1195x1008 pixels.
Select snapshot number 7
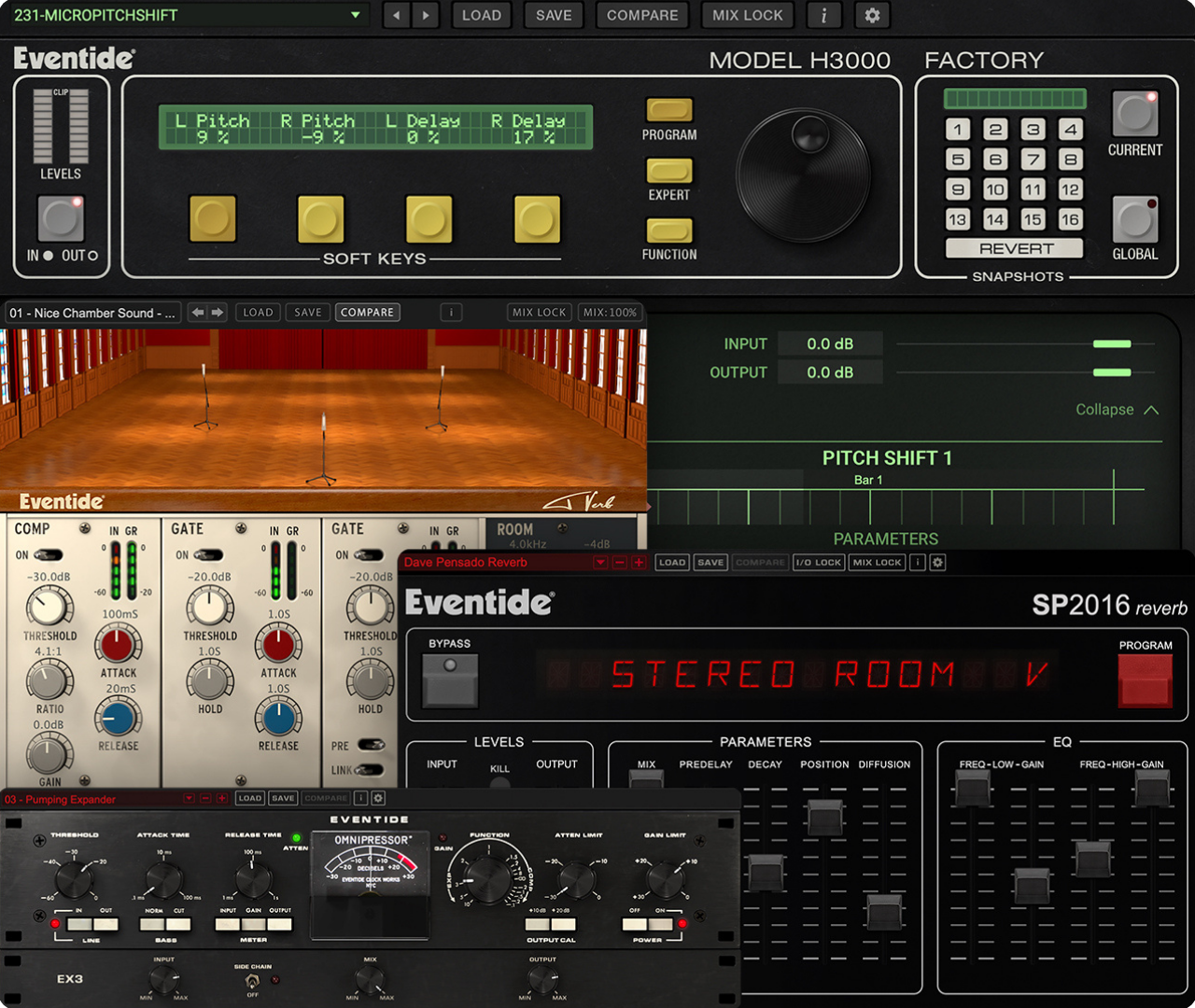tap(1033, 160)
